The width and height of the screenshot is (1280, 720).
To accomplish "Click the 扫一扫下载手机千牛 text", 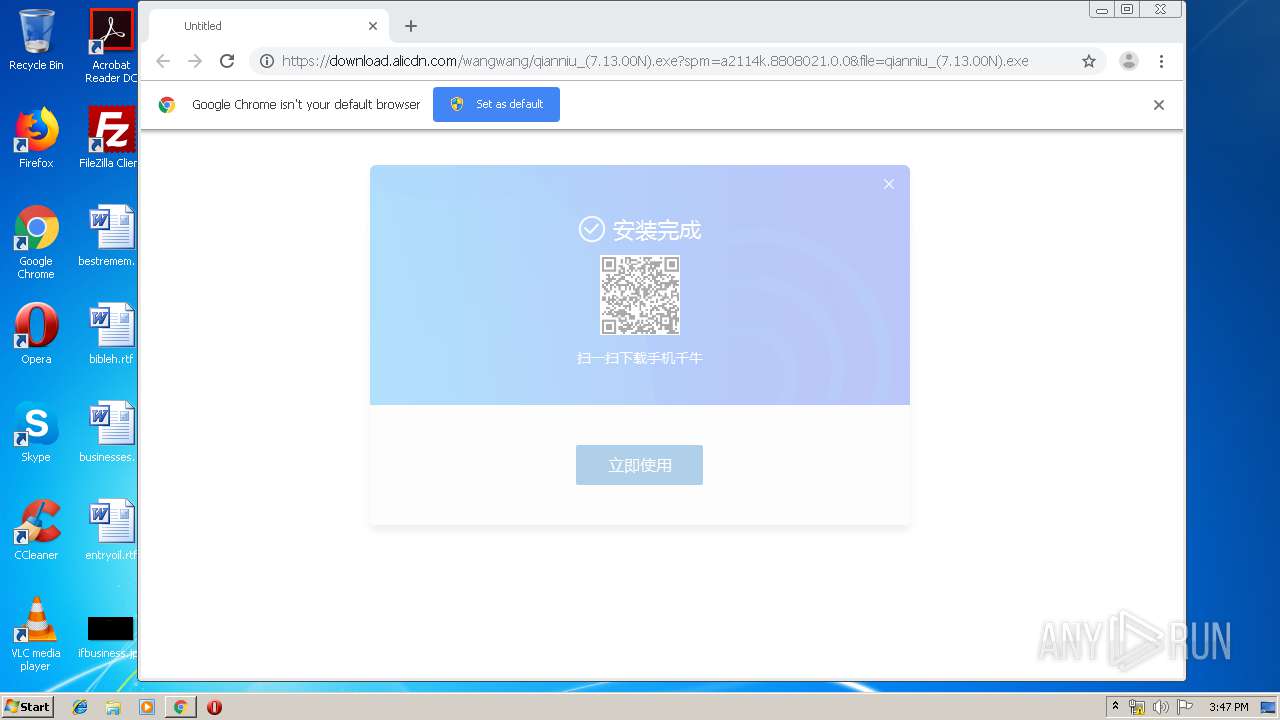I will [640, 358].
